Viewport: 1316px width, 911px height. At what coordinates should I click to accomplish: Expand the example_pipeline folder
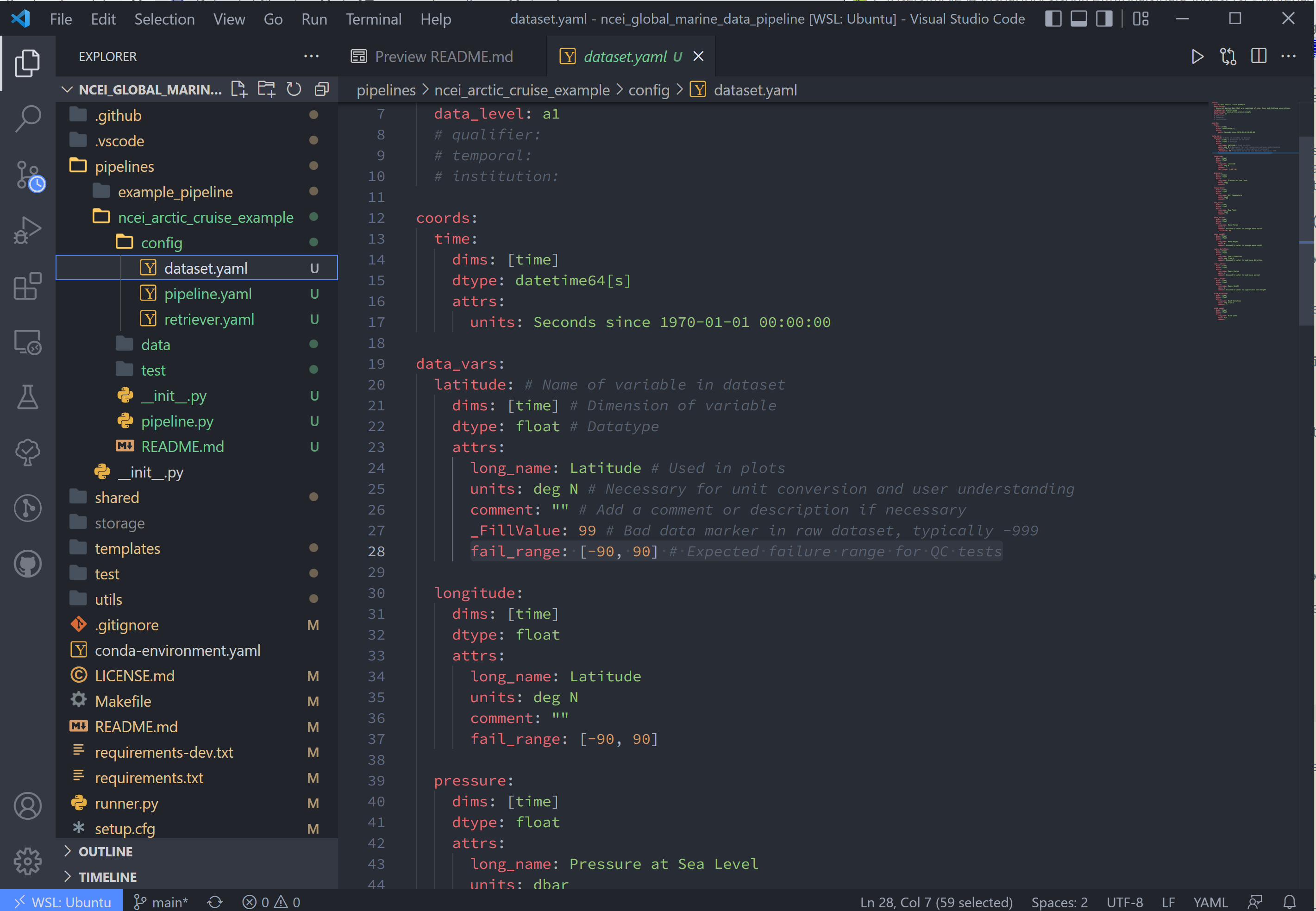[x=197, y=192]
